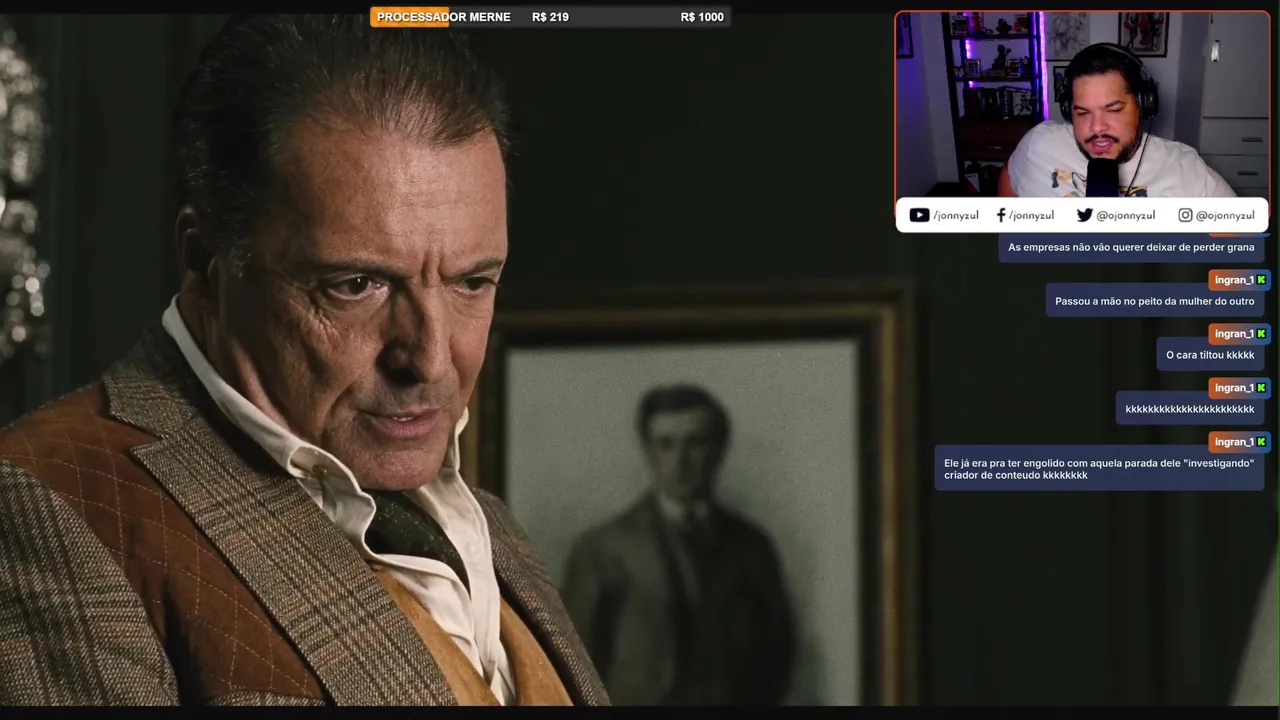Click message 'O cara tiltou kkkkk'
Viewport: 1280px width, 720px height.
tap(1210, 355)
